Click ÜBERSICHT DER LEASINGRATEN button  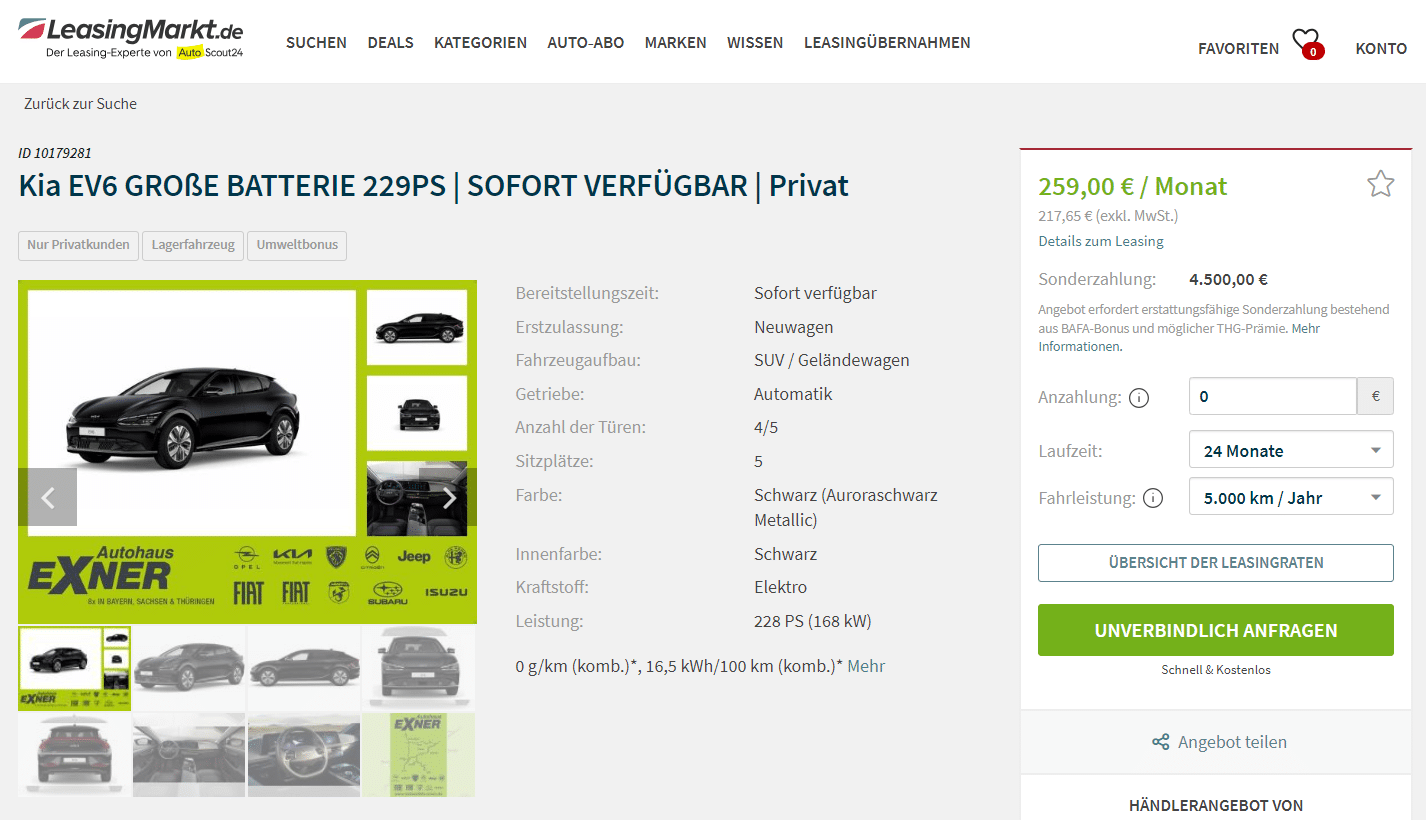click(1215, 563)
